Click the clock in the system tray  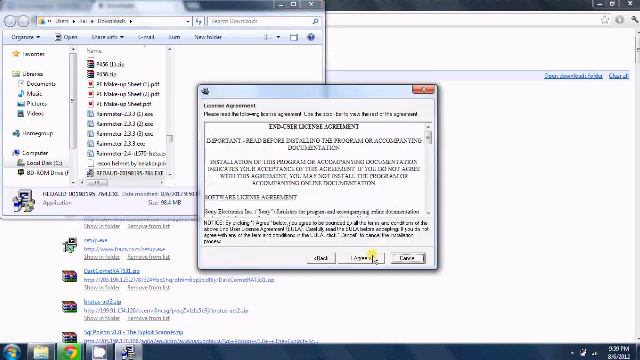tap(619, 352)
